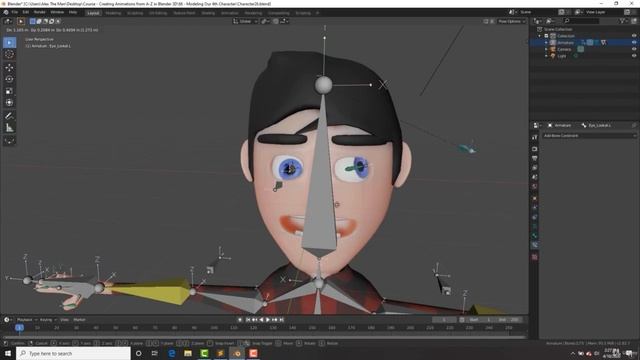The height and width of the screenshot is (360, 640).
Task: Activate the Cursor tool
Action: (9, 54)
